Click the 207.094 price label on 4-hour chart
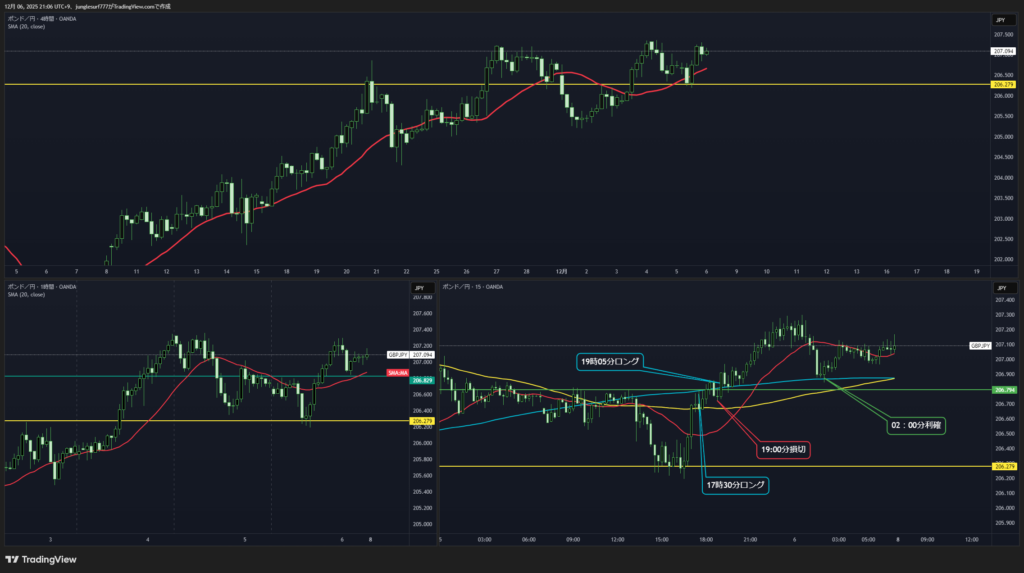 (x=1003, y=51)
